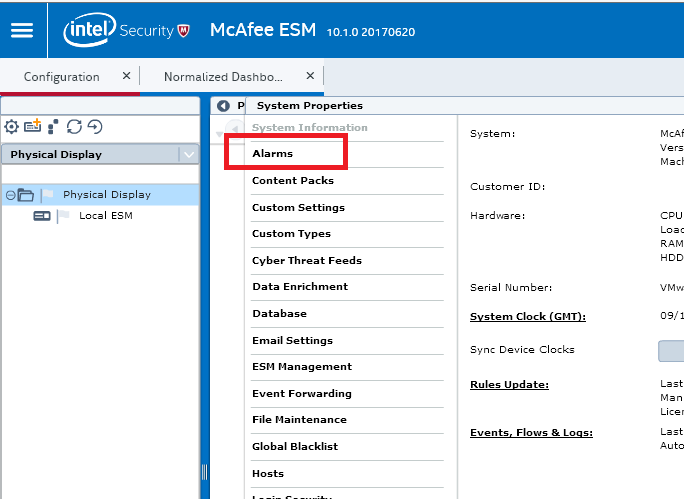Click the Customer ID label
684x499 pixels.
click(x=508, y=187)
